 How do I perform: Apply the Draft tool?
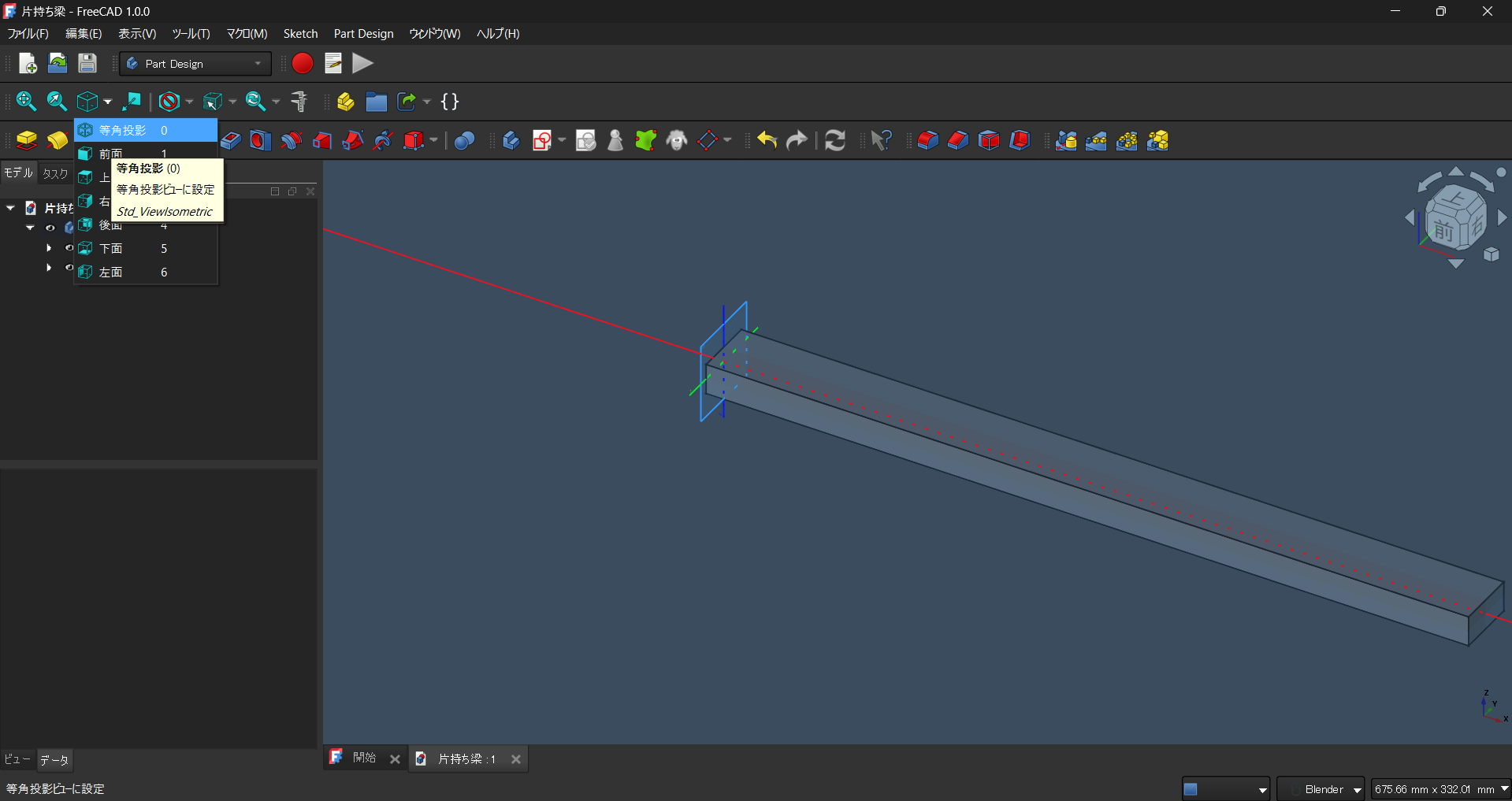pyautogui.click(x=989, y=140)
